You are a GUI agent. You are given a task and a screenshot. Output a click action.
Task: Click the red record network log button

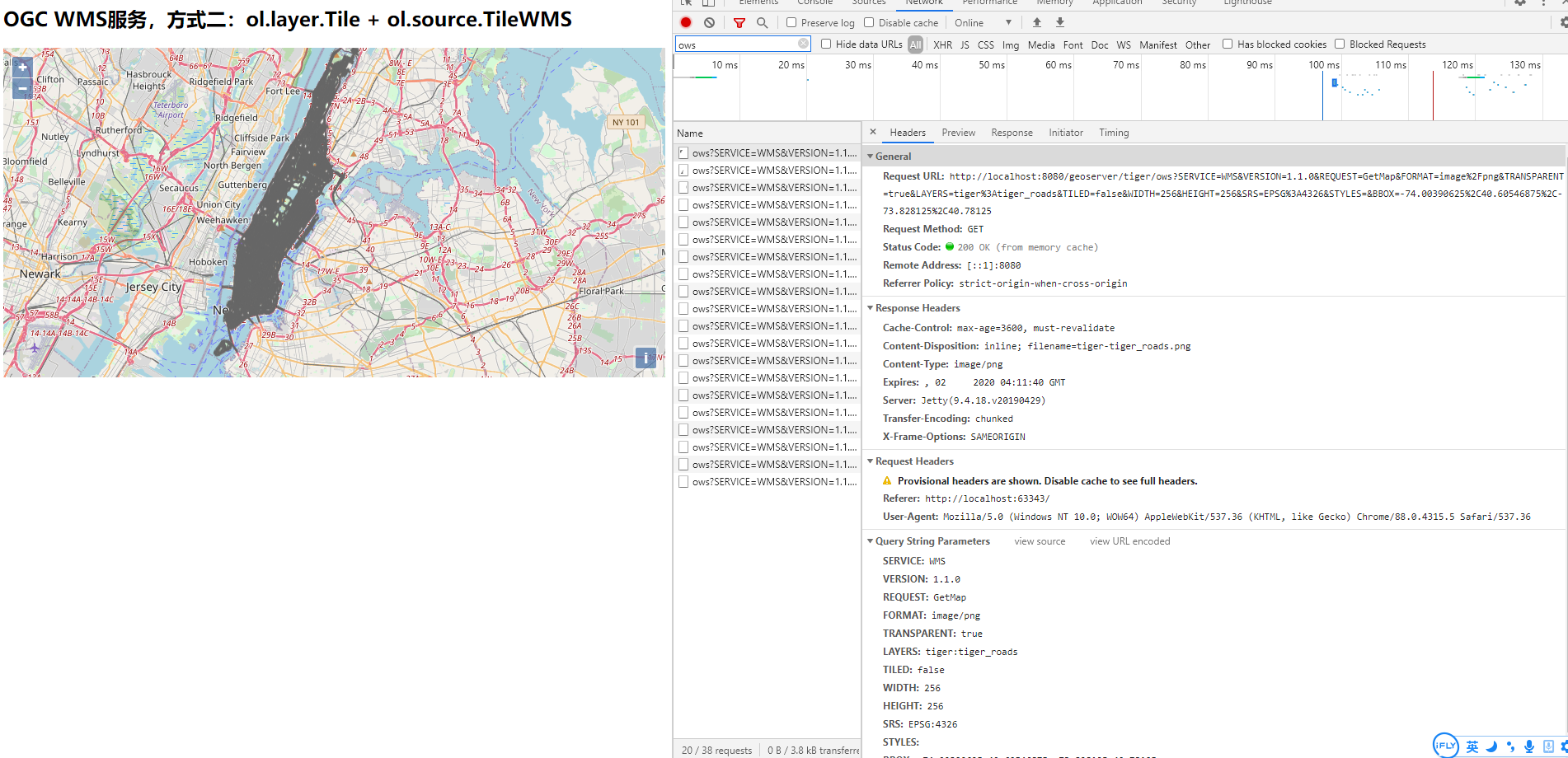point(686,23)
